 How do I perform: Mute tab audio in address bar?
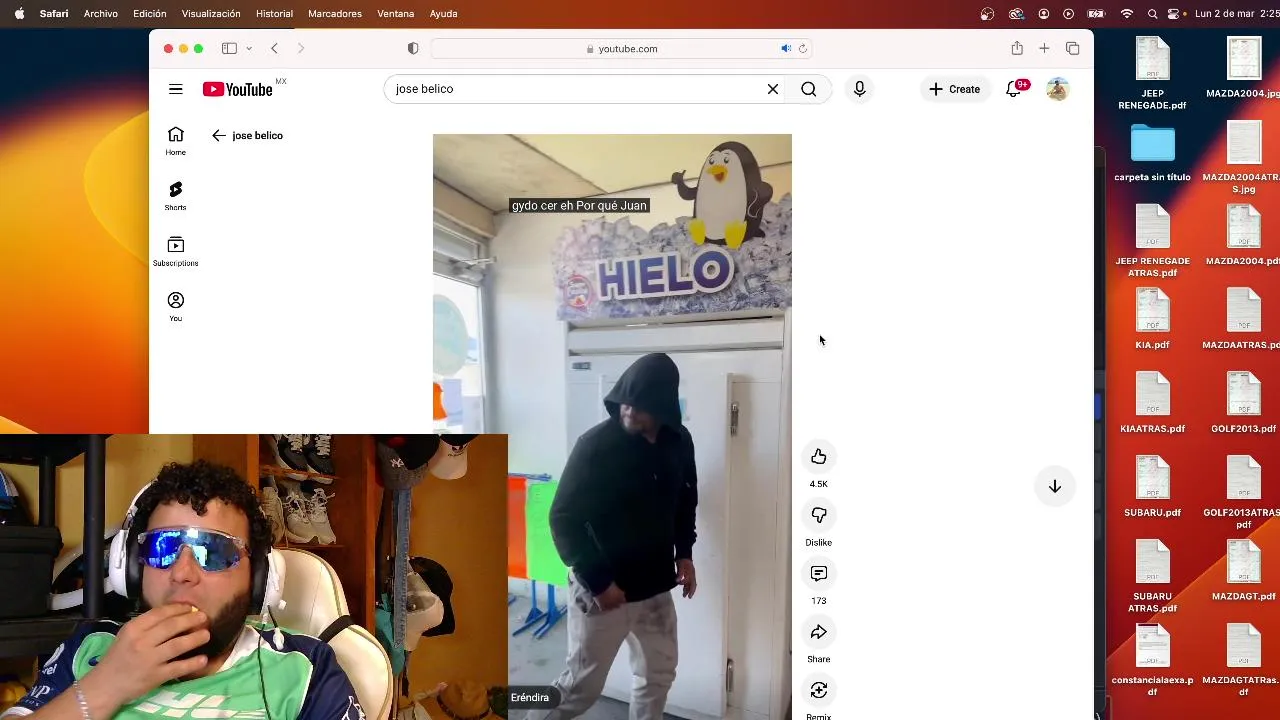(x=786, y=48)
